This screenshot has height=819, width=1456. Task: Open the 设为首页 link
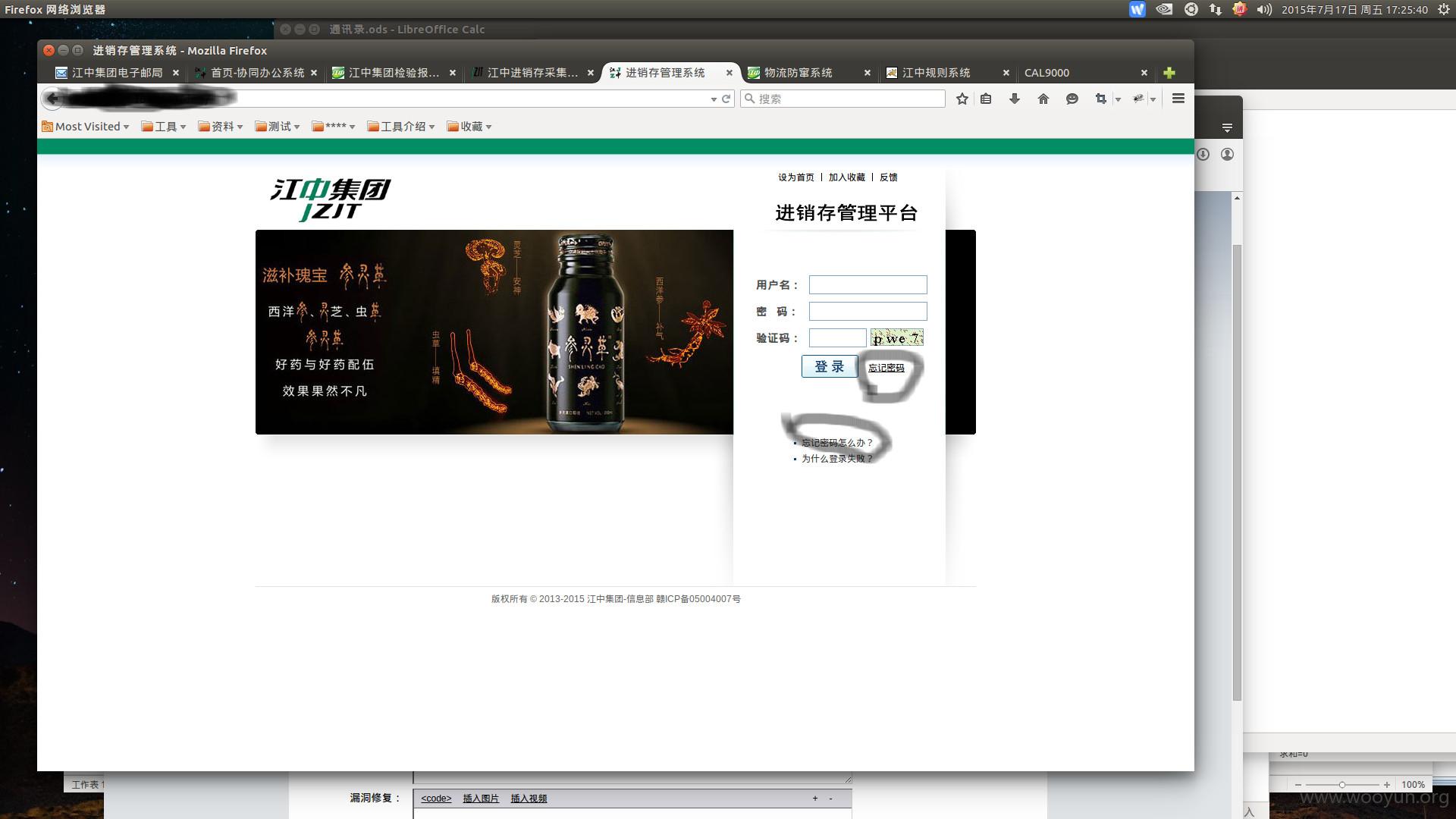(795, 177)
